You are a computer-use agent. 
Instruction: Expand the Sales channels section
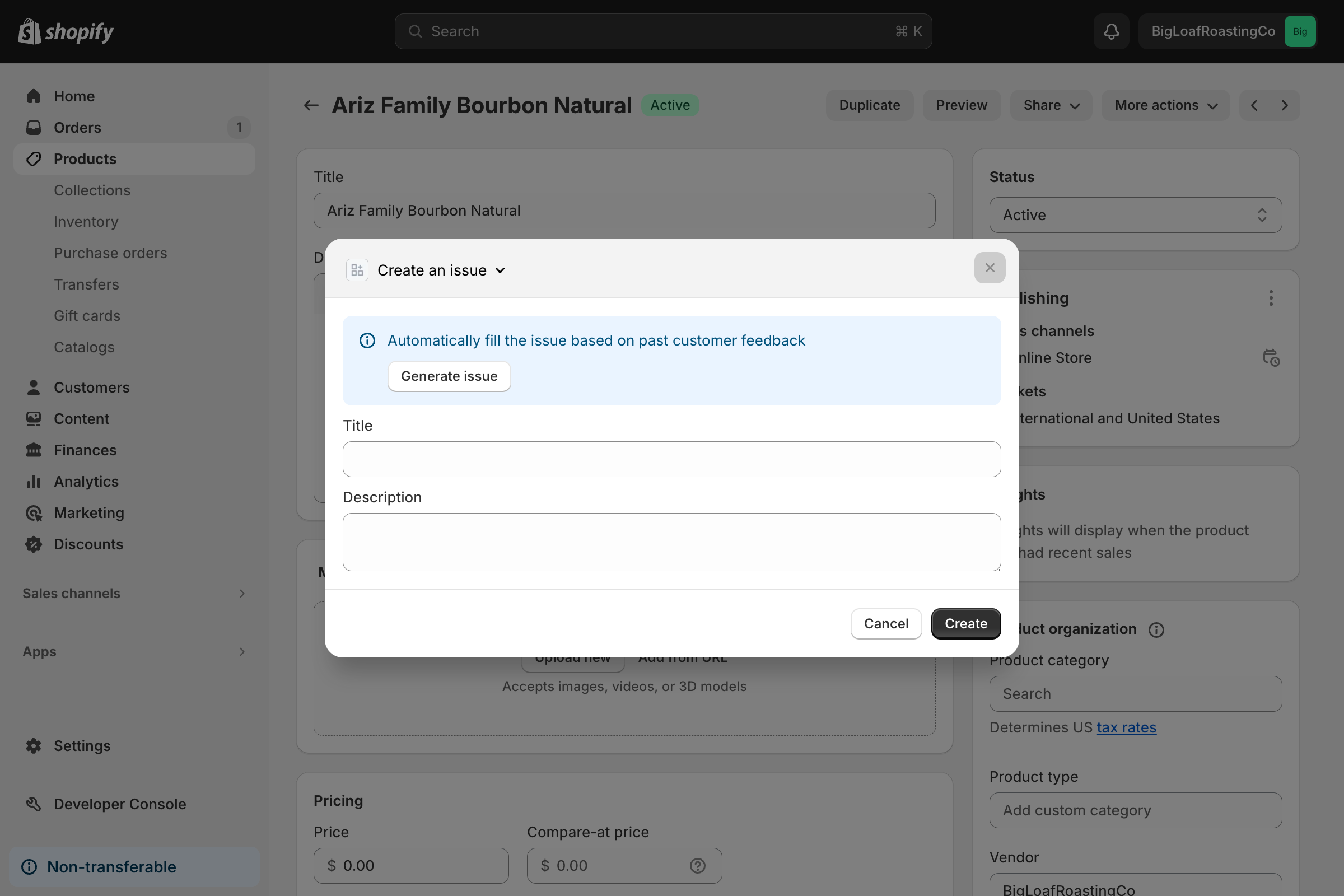(x=242, y=594)
